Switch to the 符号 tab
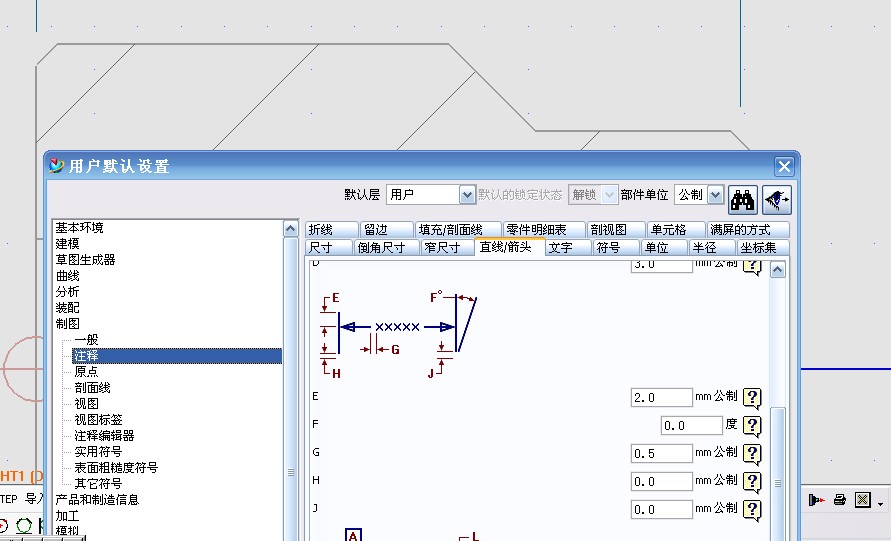The image size is (891, 541). pos(617,248)
